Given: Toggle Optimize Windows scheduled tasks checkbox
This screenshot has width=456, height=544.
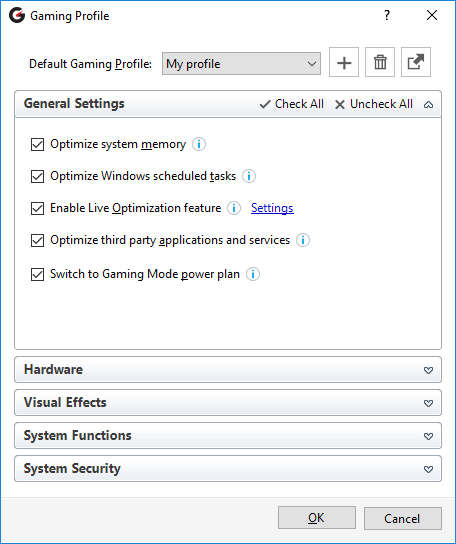Looking at the screenshot, I should [x=37, y=176].
